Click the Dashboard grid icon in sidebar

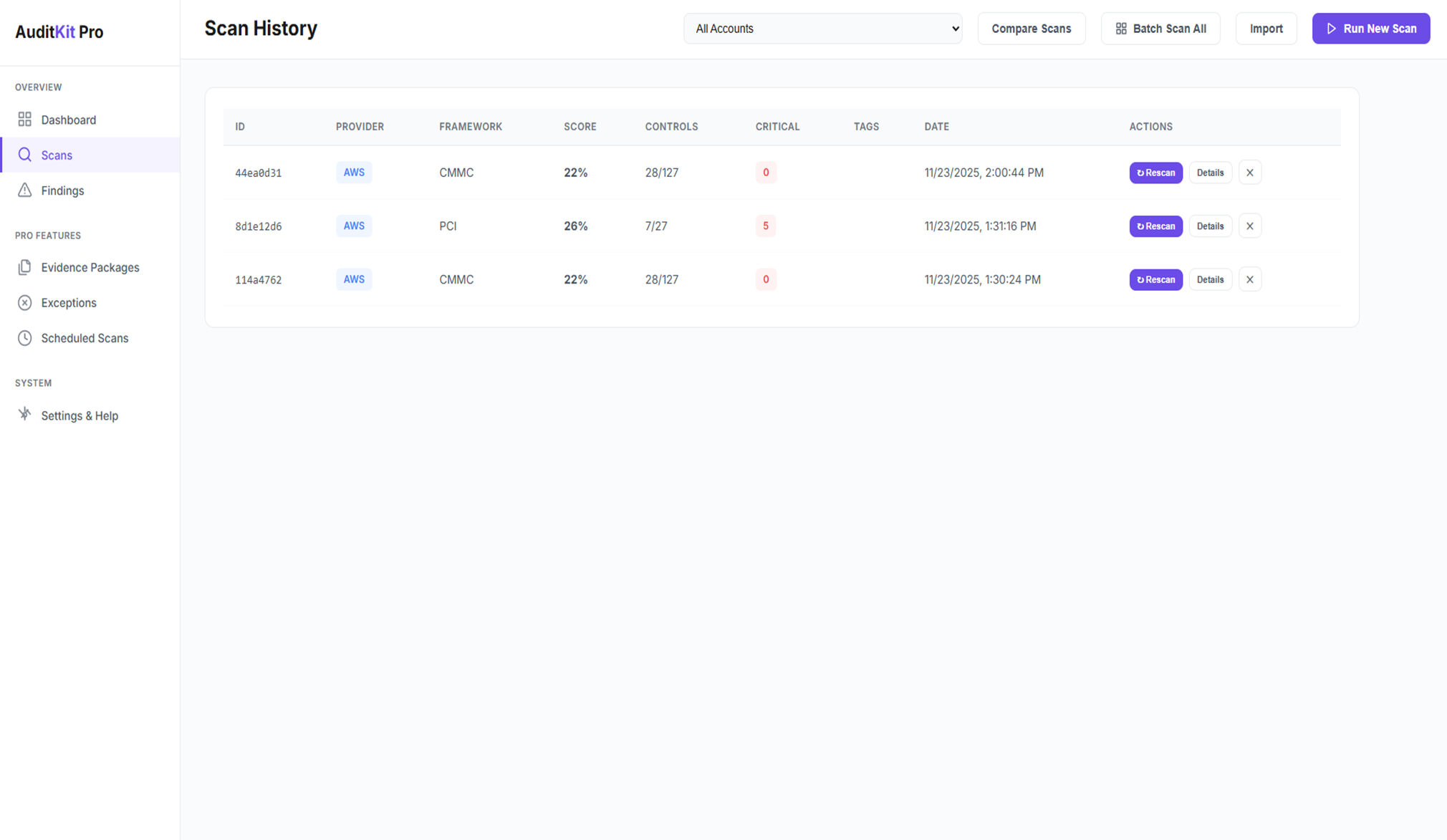[25, 120]
